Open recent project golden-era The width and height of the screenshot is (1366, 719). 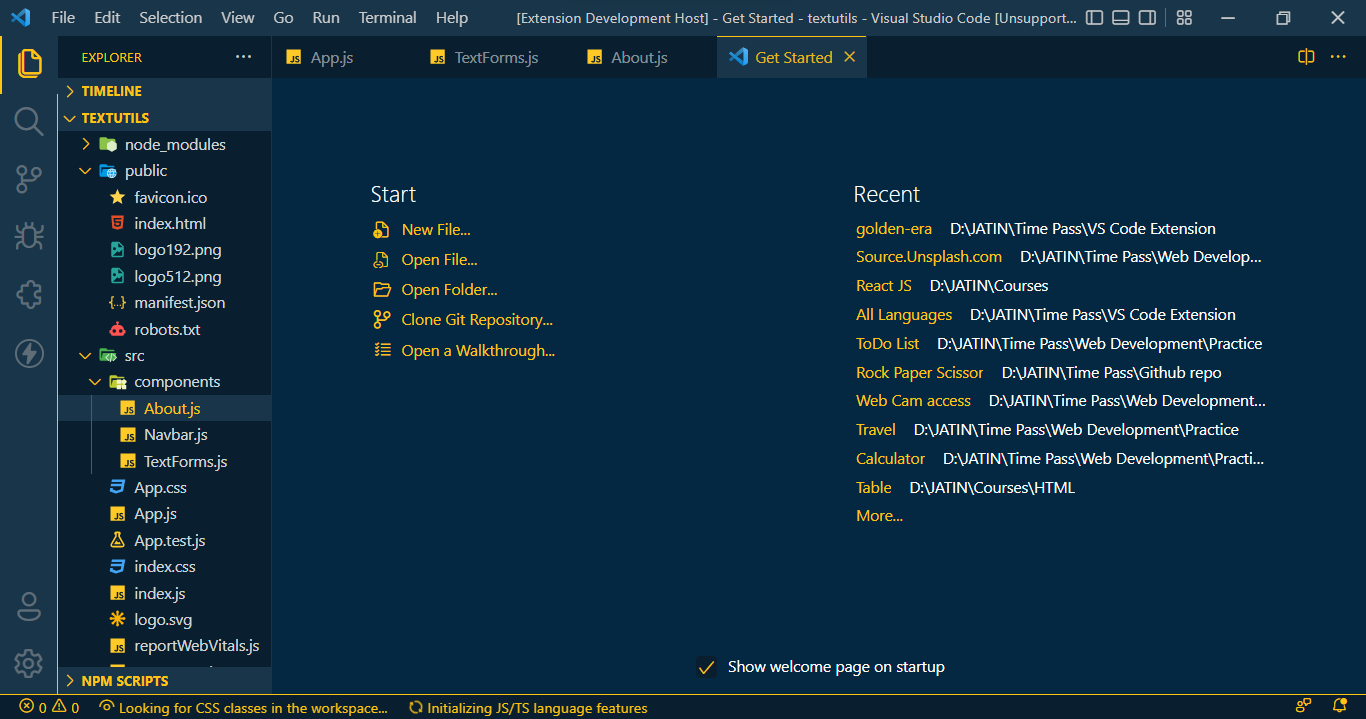(x=894, y=229)
